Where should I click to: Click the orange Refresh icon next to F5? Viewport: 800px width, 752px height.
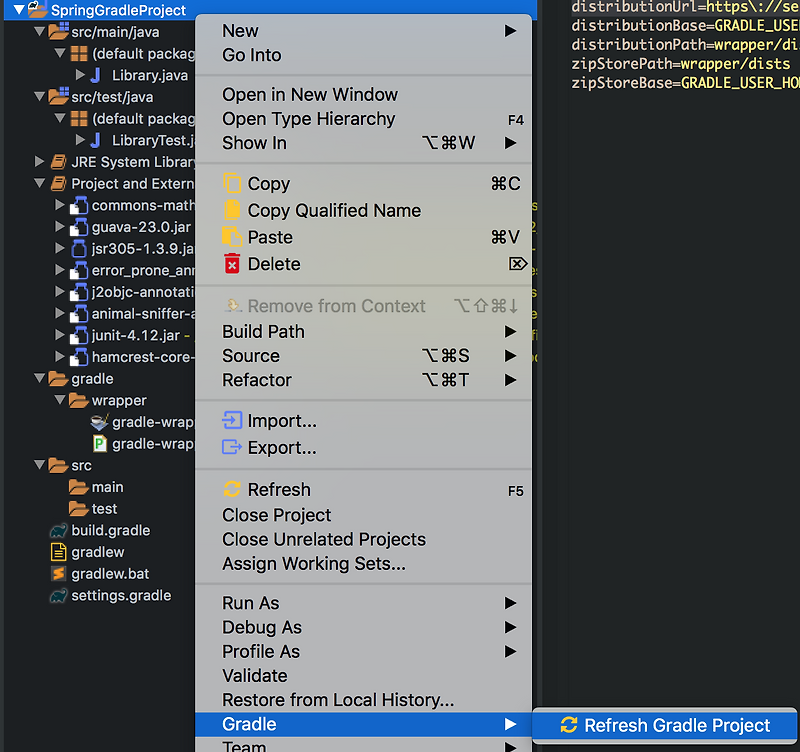coord(234,489)
